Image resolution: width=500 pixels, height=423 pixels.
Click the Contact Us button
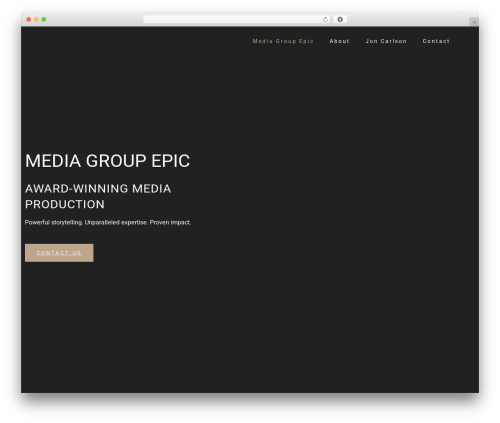click(59, 253)
